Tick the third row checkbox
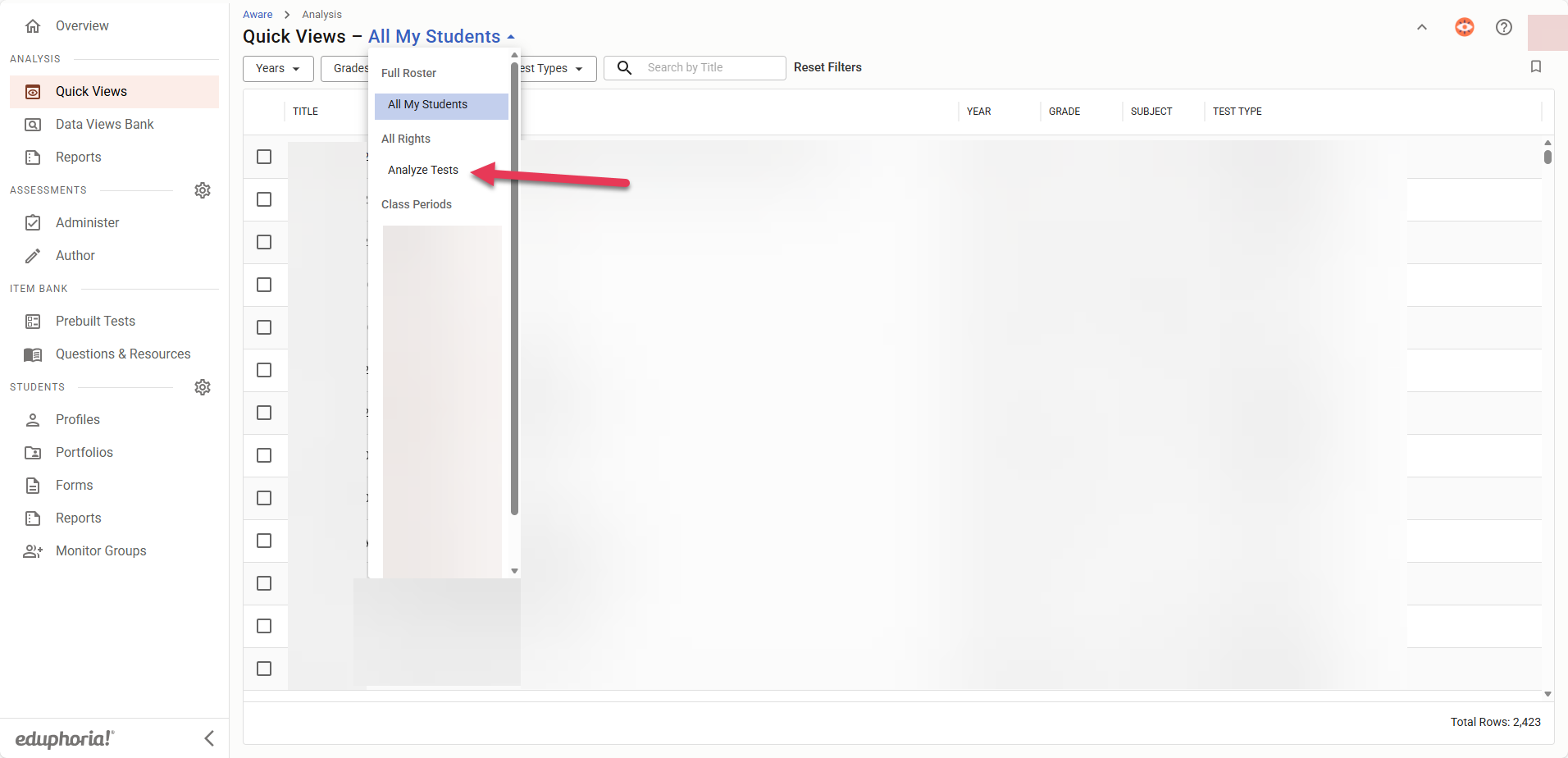Image resolution: width=1568 pixels, height=758 pixels. tap(264, 242)
